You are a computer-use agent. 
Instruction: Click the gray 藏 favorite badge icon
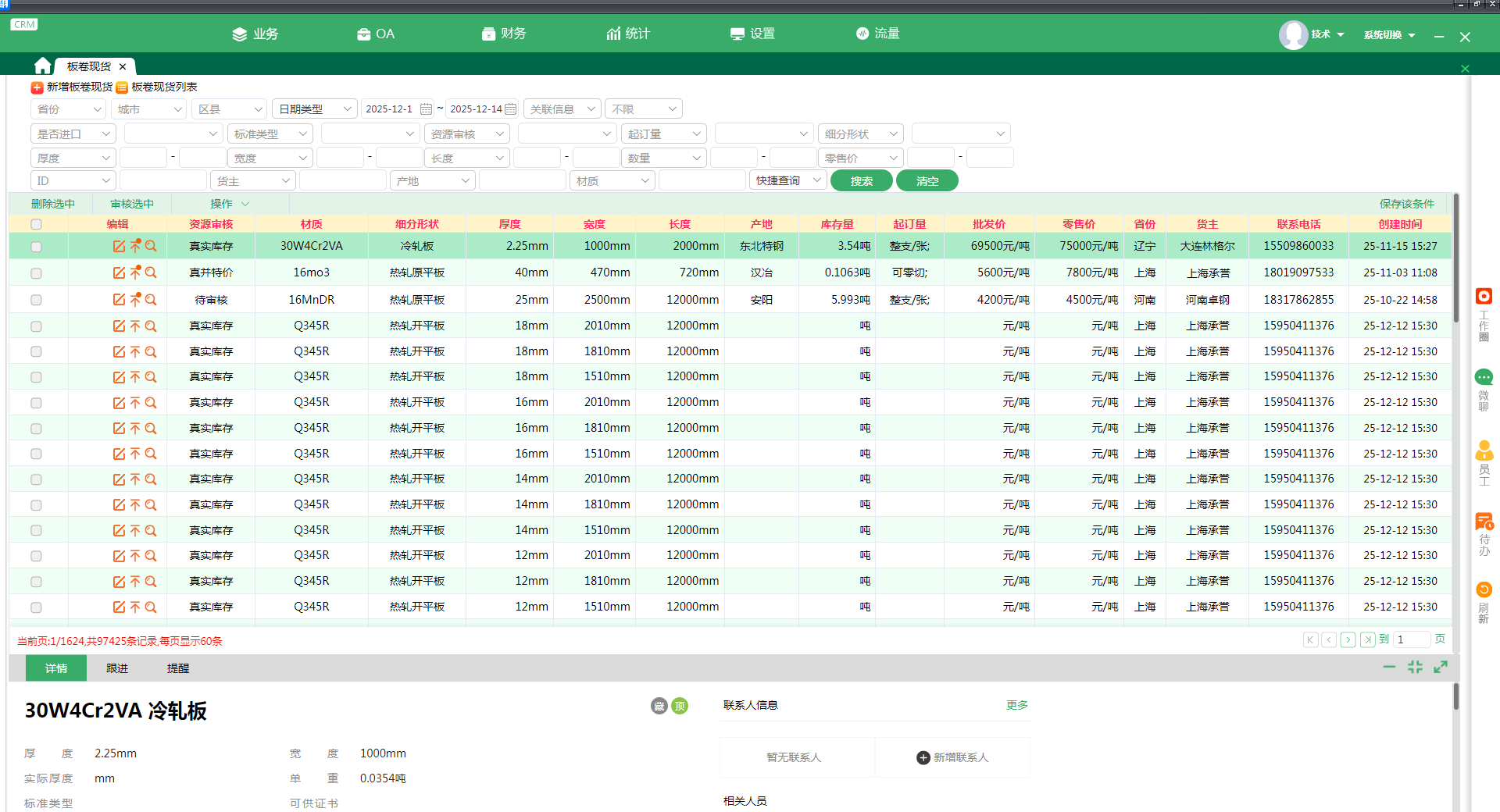(659, 706)
